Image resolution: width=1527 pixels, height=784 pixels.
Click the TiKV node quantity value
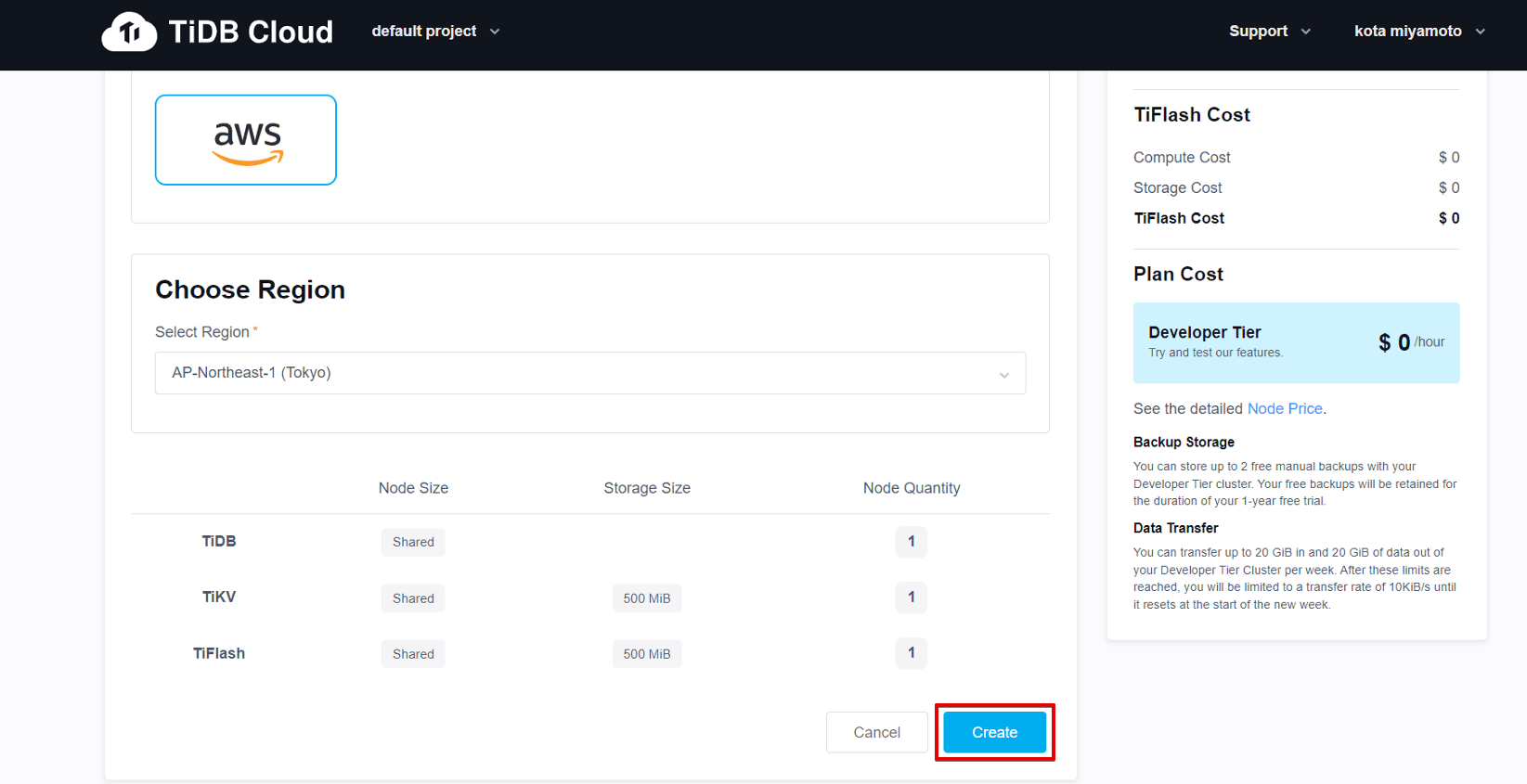912,598
